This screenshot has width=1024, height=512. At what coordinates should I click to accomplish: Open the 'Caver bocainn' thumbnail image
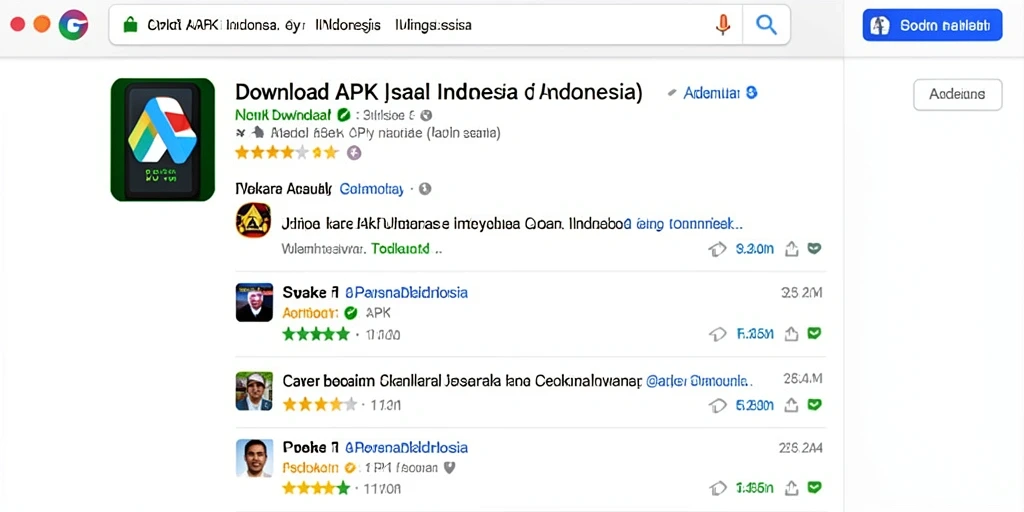tap(254, 391)
